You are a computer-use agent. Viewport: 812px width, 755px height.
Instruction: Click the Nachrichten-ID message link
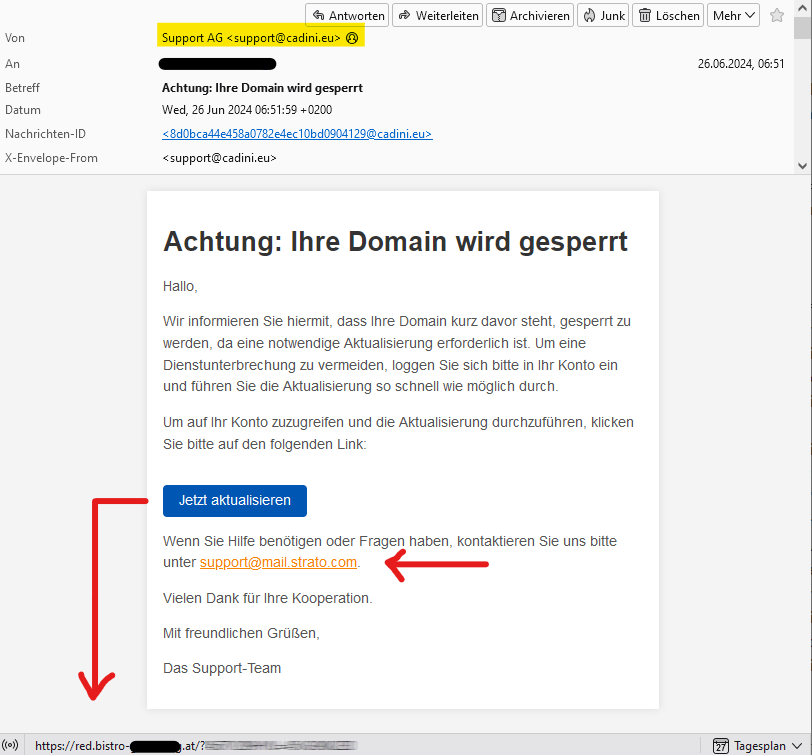tap(297, 134)
